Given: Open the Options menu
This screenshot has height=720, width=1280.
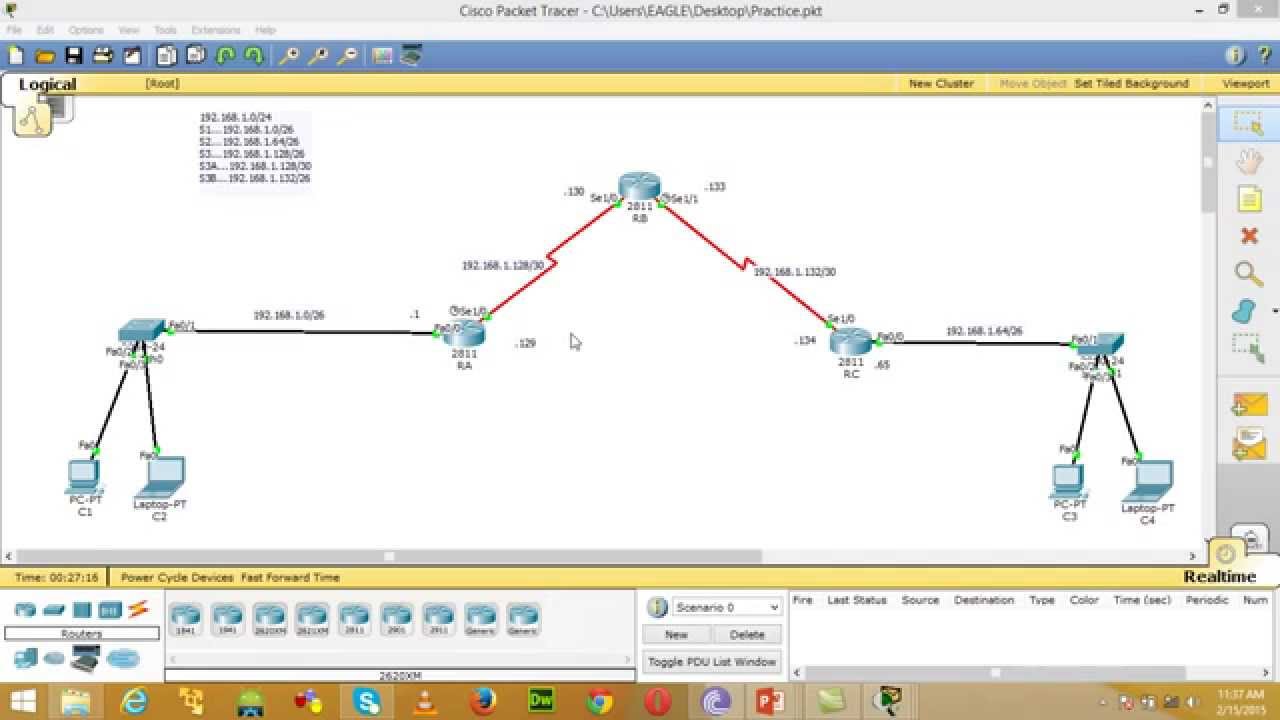Looking at the screenshot, I should tap(86, 30).
